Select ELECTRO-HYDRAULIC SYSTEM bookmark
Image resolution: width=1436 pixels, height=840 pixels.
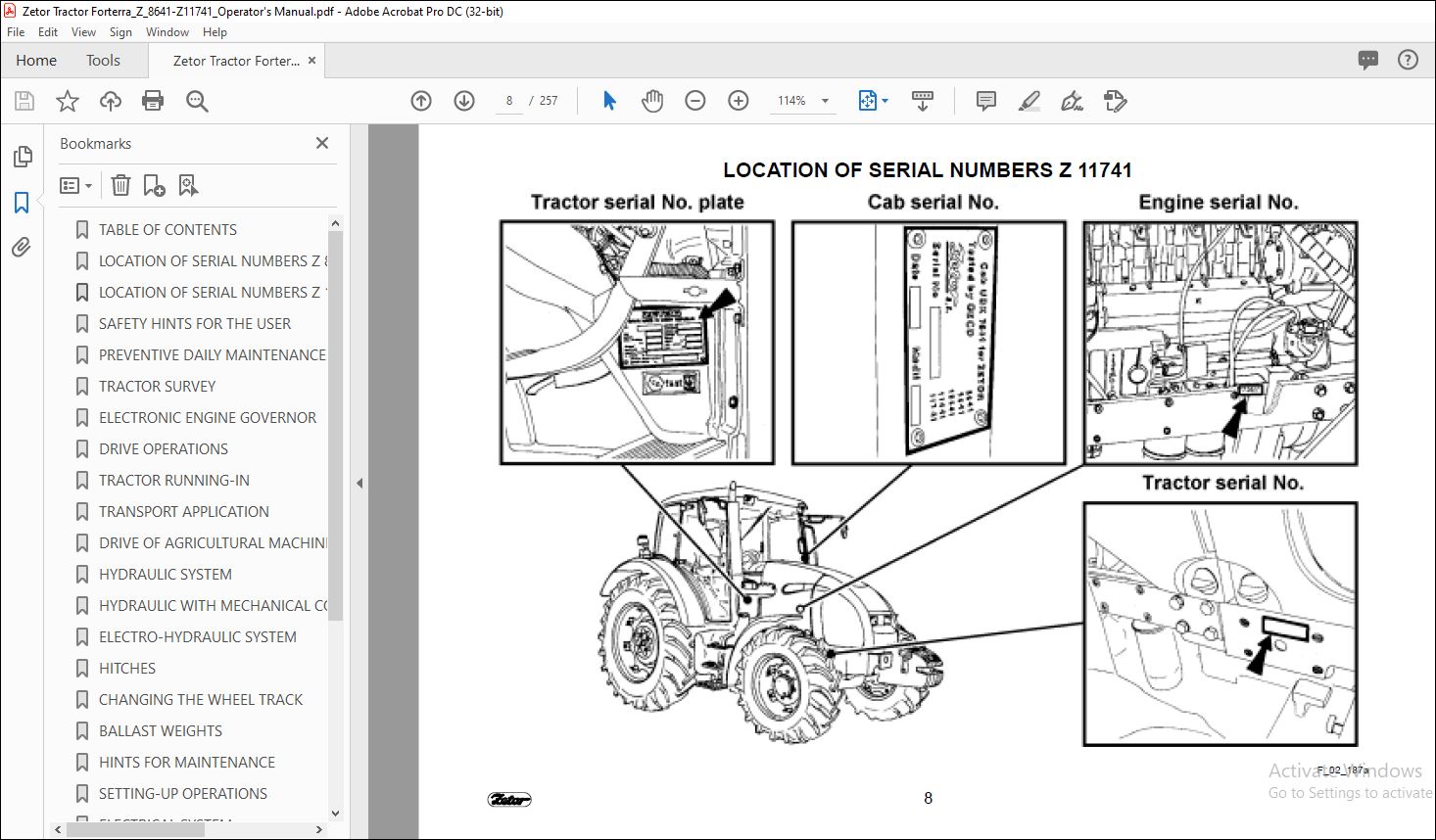point(198,637)
